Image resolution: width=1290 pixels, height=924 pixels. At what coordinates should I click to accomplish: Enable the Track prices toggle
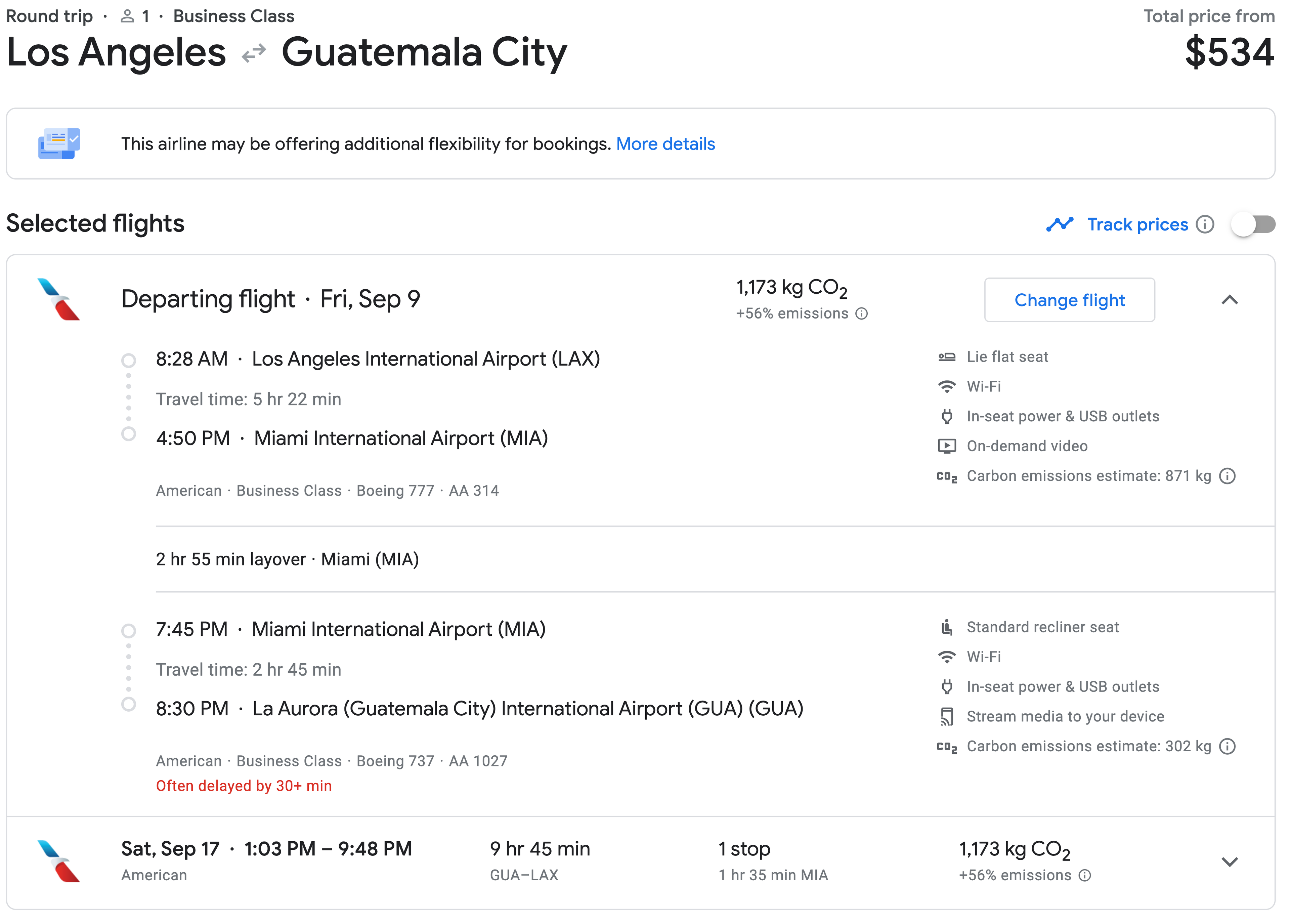click(x=1253, y=225)
